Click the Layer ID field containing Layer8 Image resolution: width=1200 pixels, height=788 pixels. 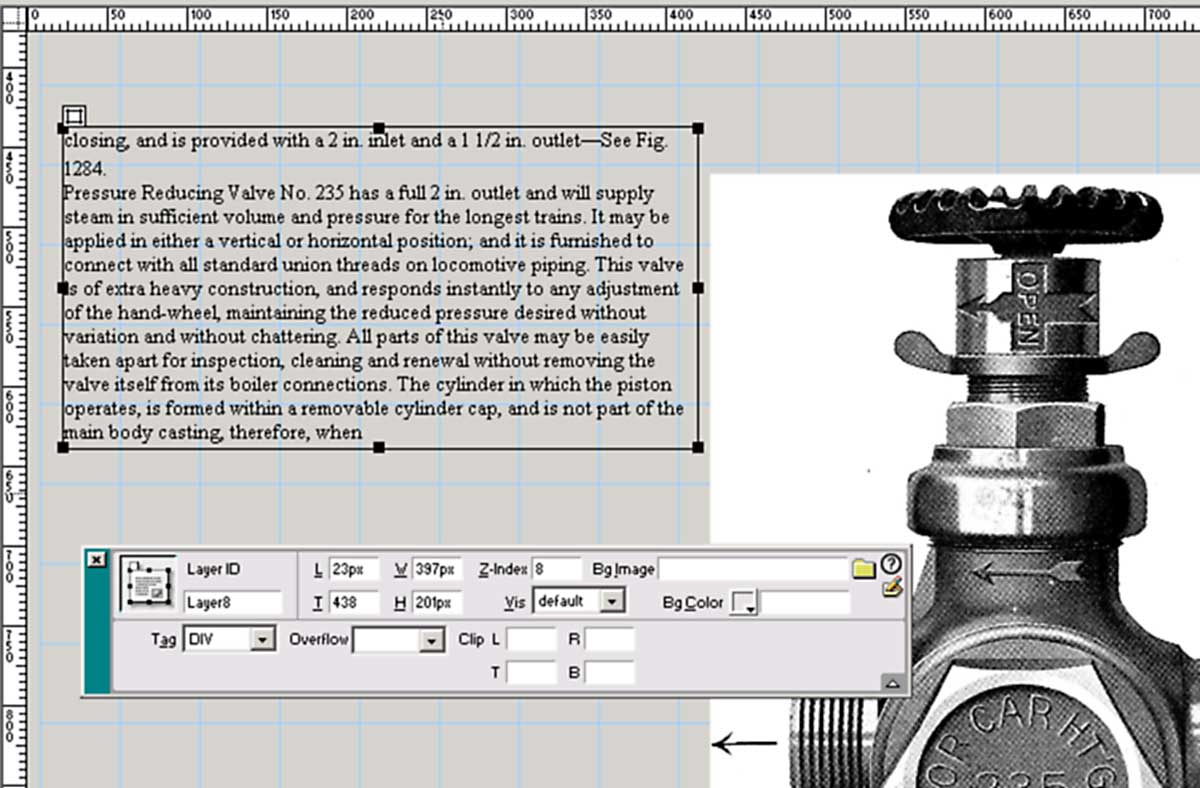pos(233,603)
